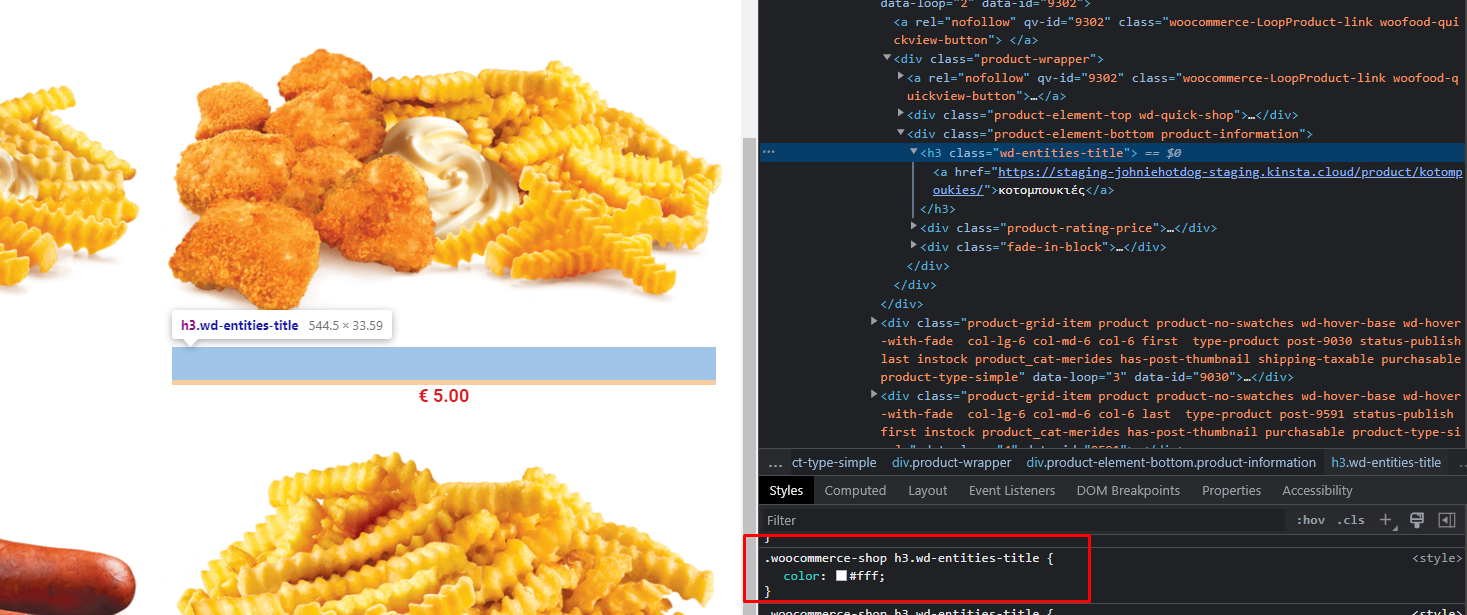Expand the product div post-9591
The height and width of the screenshot is (615, 1467).
[x=874, y=396]
